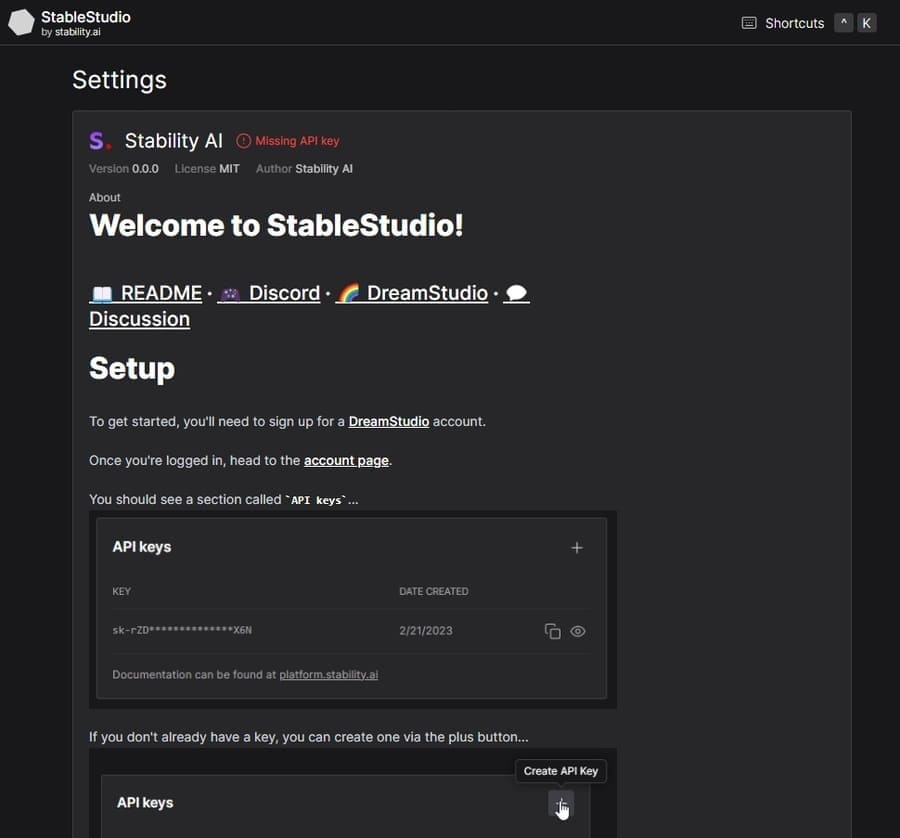Click the Missing API key red text
The width and height of the screenshot is (900, 838).
point(297,141)
